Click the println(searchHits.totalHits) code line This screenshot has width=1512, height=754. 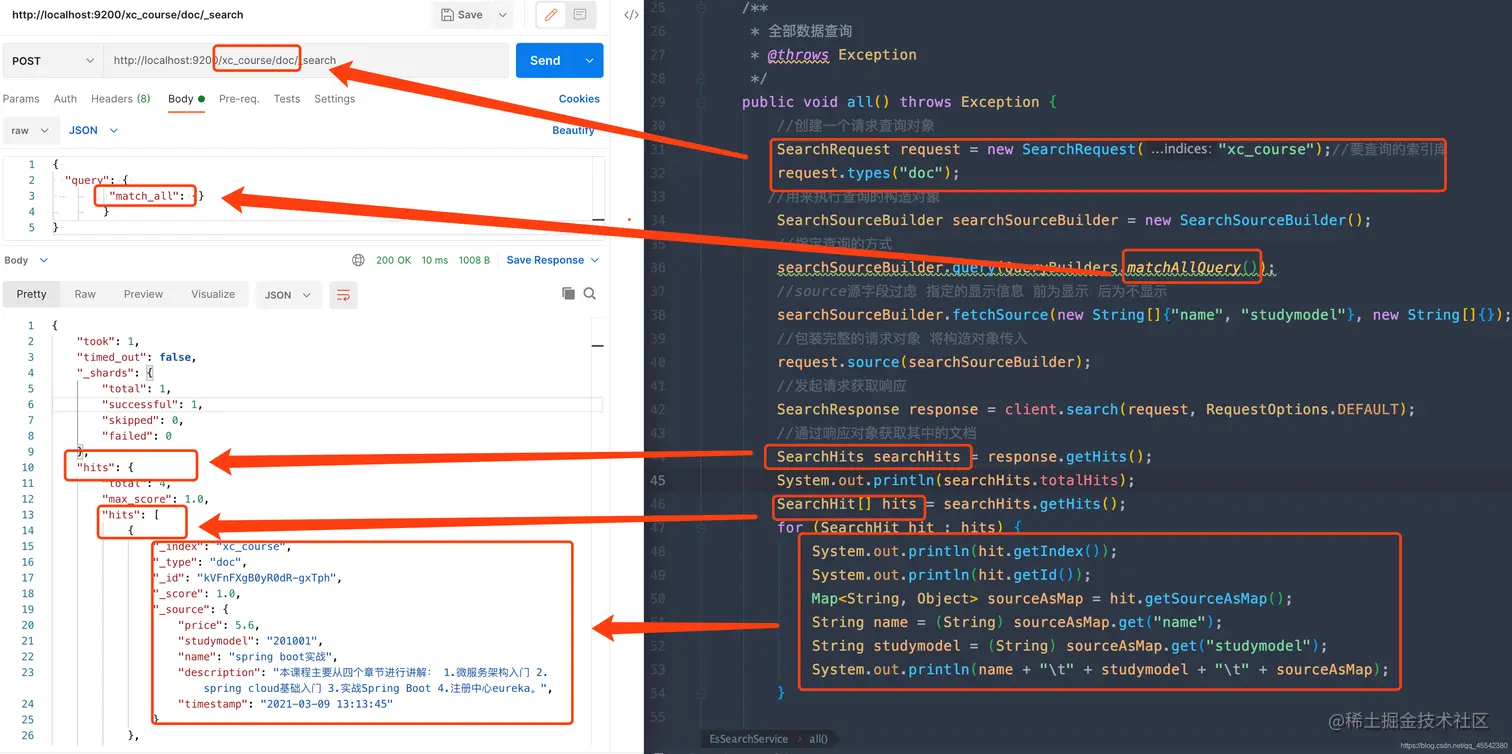point(955,480)
